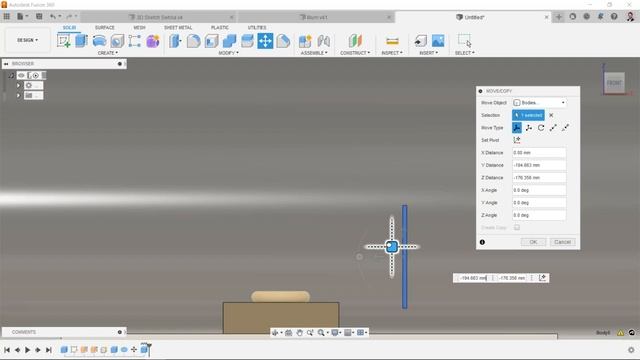
Task: Select the Press Pull tool
Action: click(176, 41)
